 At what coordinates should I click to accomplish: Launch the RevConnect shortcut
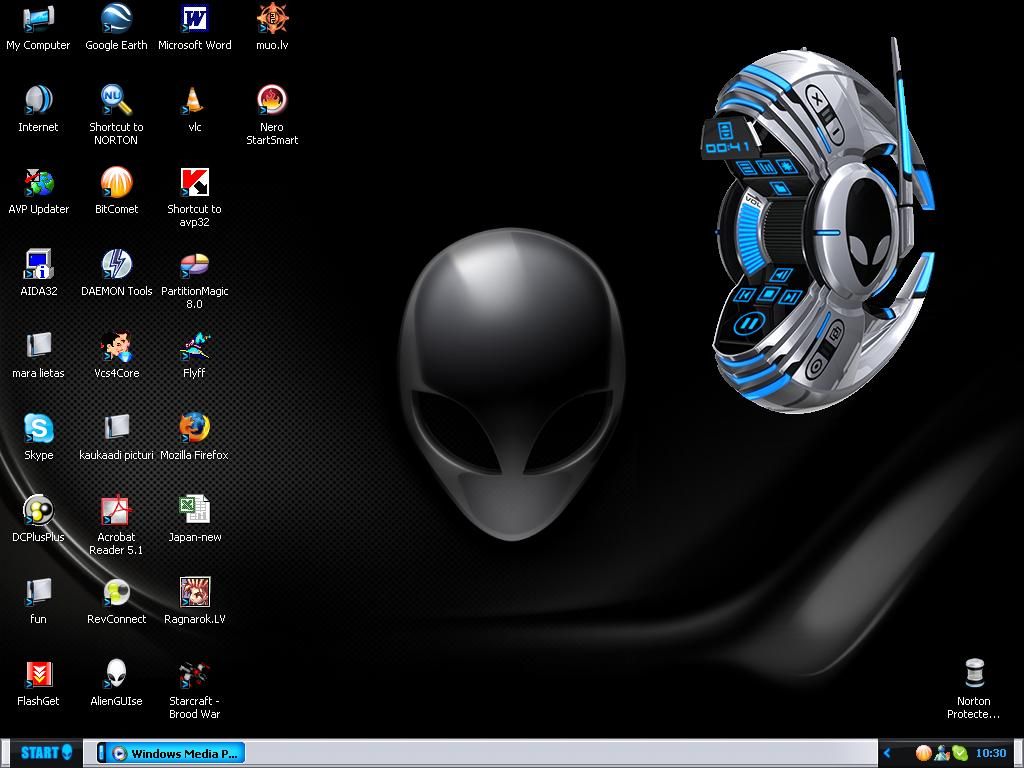click(116, 602)
